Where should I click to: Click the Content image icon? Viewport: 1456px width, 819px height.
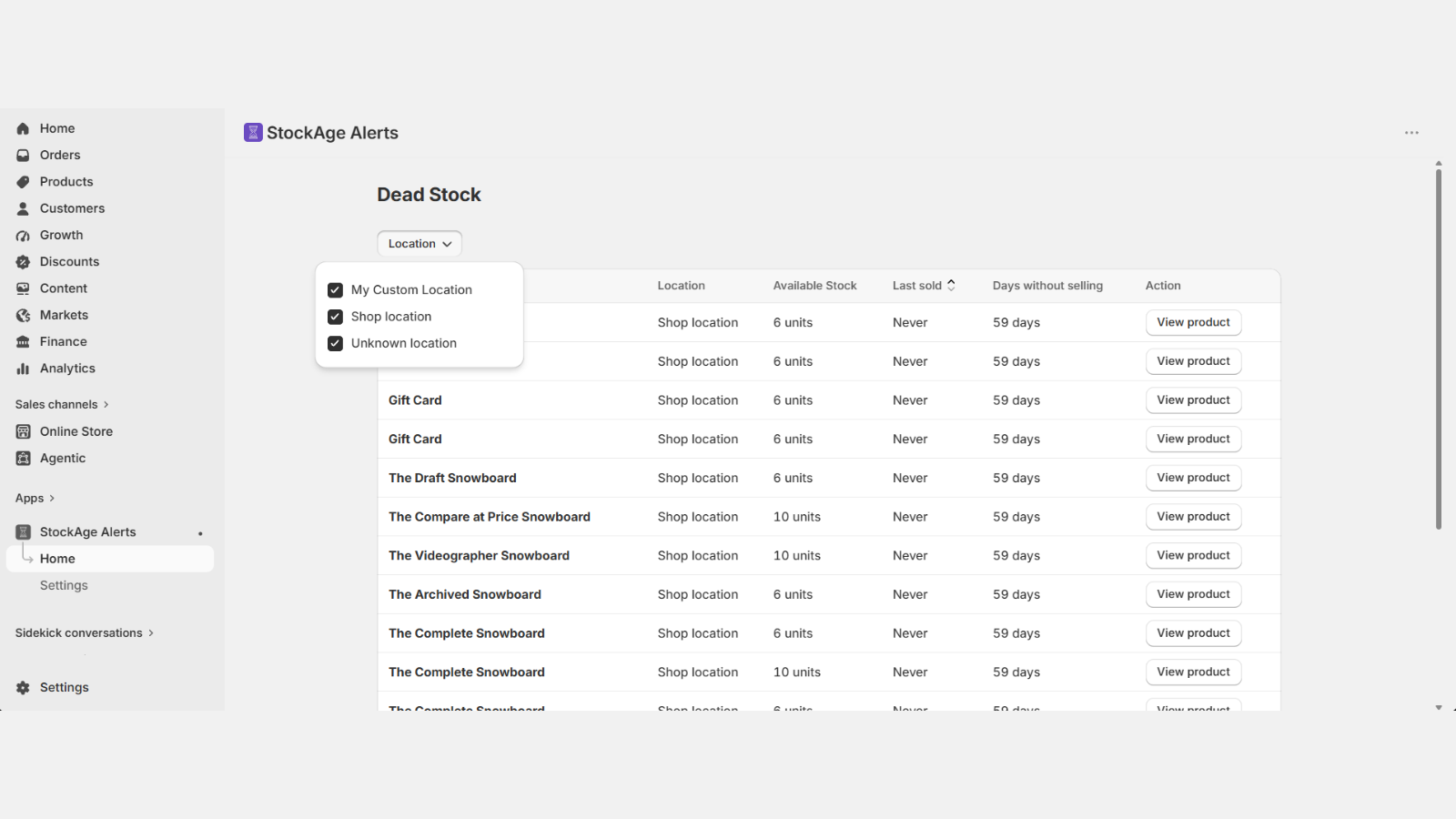pos(23,288)
